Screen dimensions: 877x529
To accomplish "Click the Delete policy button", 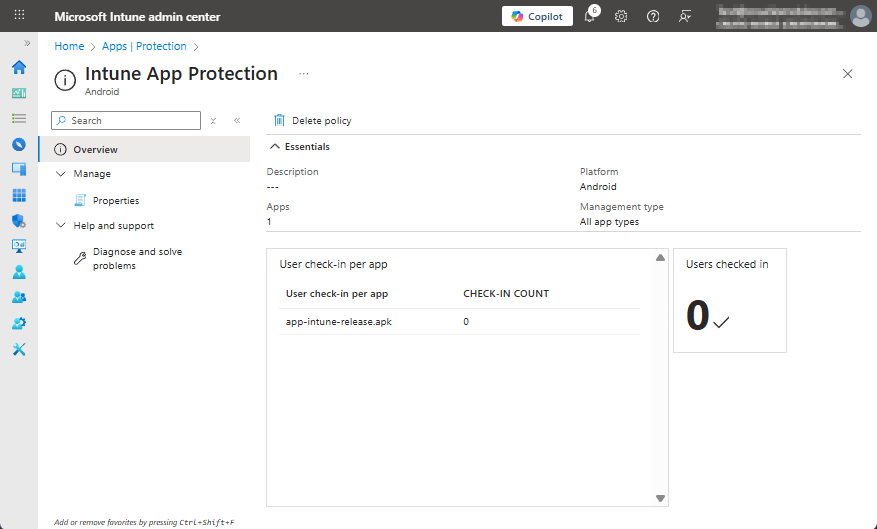I will click(x=313, y=121).
